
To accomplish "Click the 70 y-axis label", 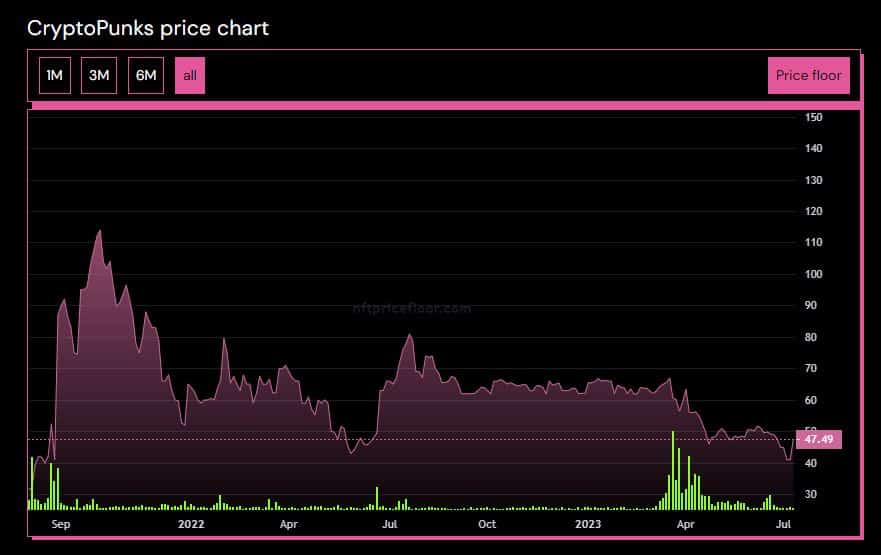I will (x=811, y=369).
